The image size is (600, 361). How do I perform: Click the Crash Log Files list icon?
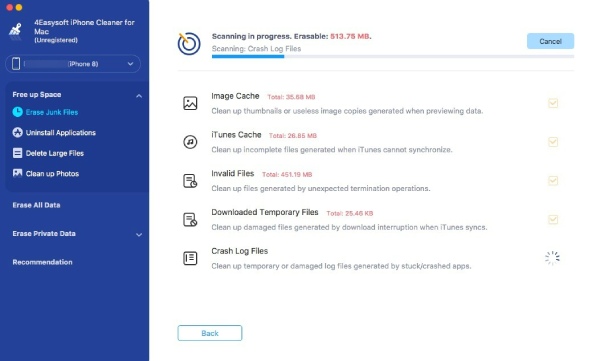point(190,258)
